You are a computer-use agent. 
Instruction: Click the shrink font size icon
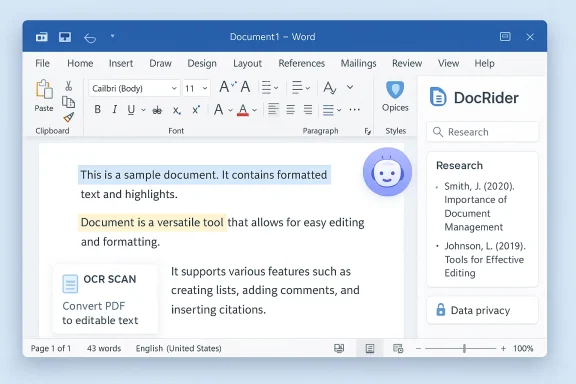(x=245, y=87)
